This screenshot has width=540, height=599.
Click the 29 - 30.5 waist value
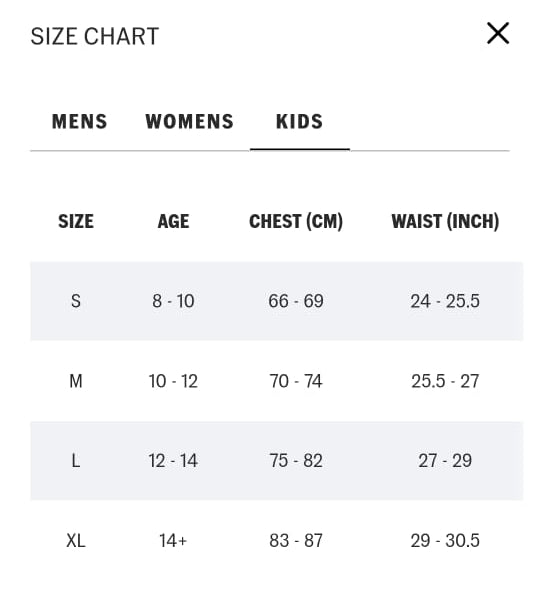point(445,541)
